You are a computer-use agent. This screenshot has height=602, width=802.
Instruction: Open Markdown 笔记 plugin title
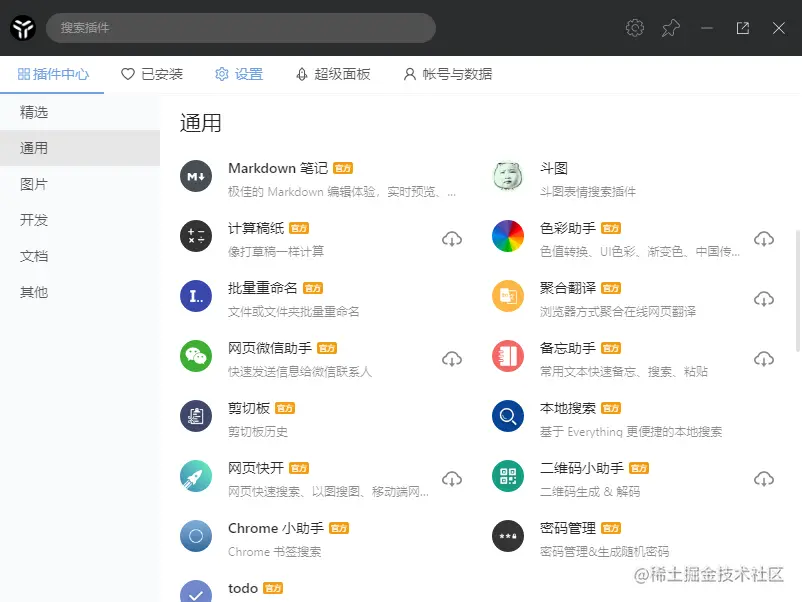tap(278, 168)
